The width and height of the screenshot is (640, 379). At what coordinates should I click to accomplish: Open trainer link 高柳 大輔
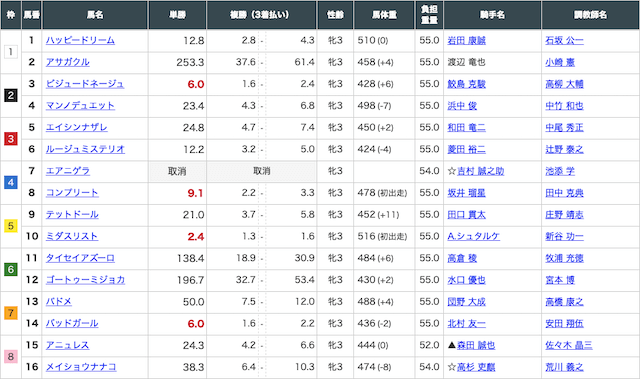click(x=564, y=84)
